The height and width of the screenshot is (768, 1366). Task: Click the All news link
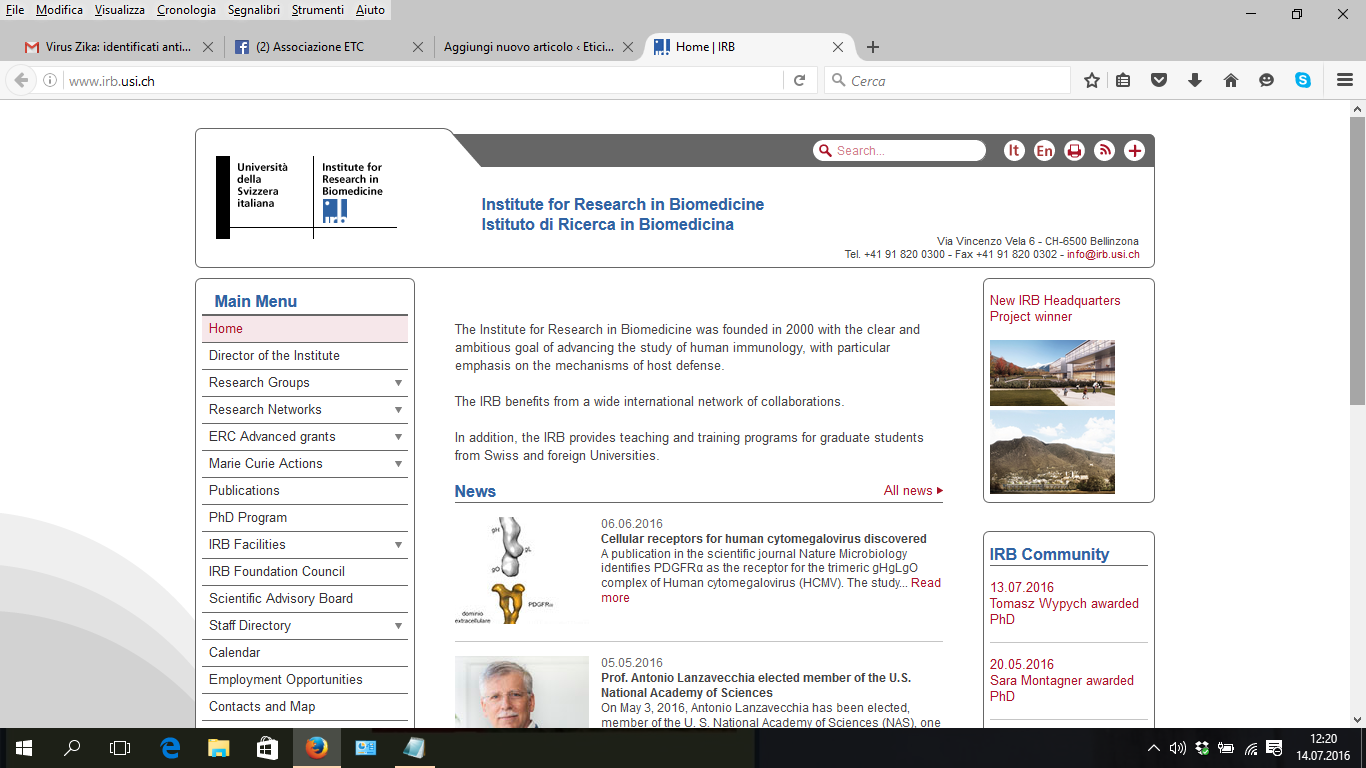tap(913, 491)
